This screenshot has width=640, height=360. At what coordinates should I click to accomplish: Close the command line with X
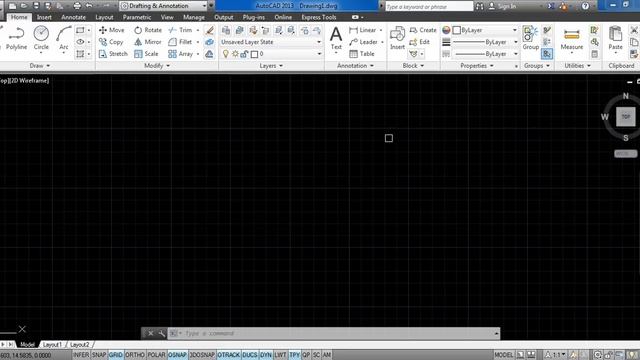click(151, 333)
